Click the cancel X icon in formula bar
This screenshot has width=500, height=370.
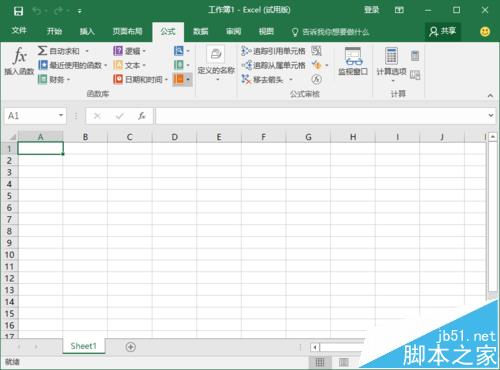pyautogui.click(x=97, y=116)
